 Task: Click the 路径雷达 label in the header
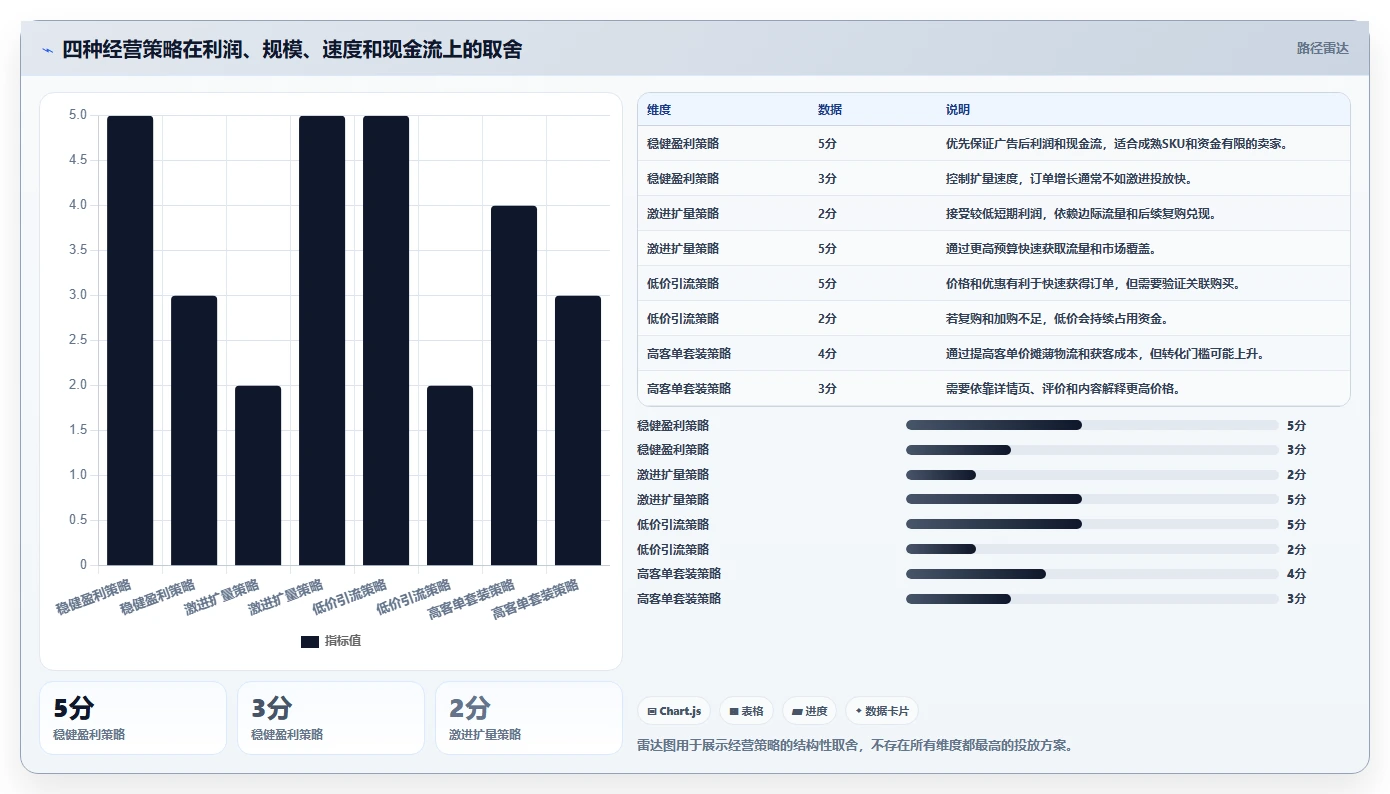(x=1323, y=48)
